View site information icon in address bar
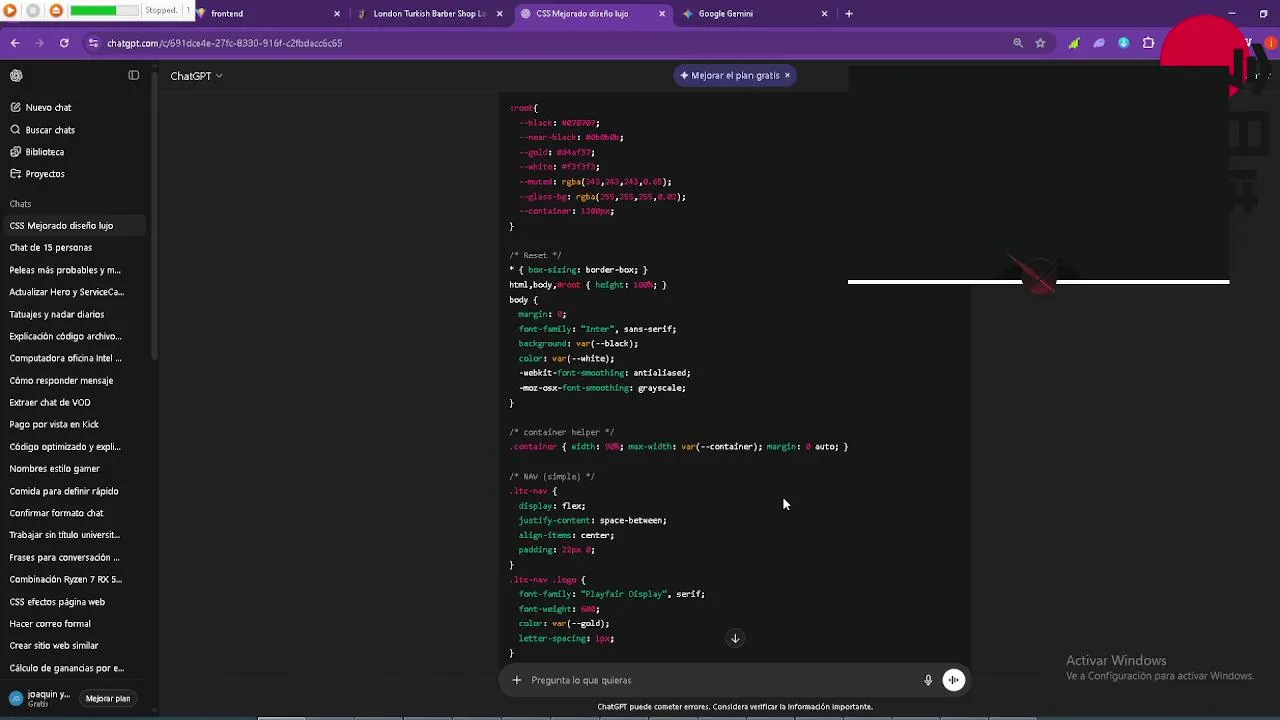This screenshot has height=720, width=1280. [x=93, y=43]
